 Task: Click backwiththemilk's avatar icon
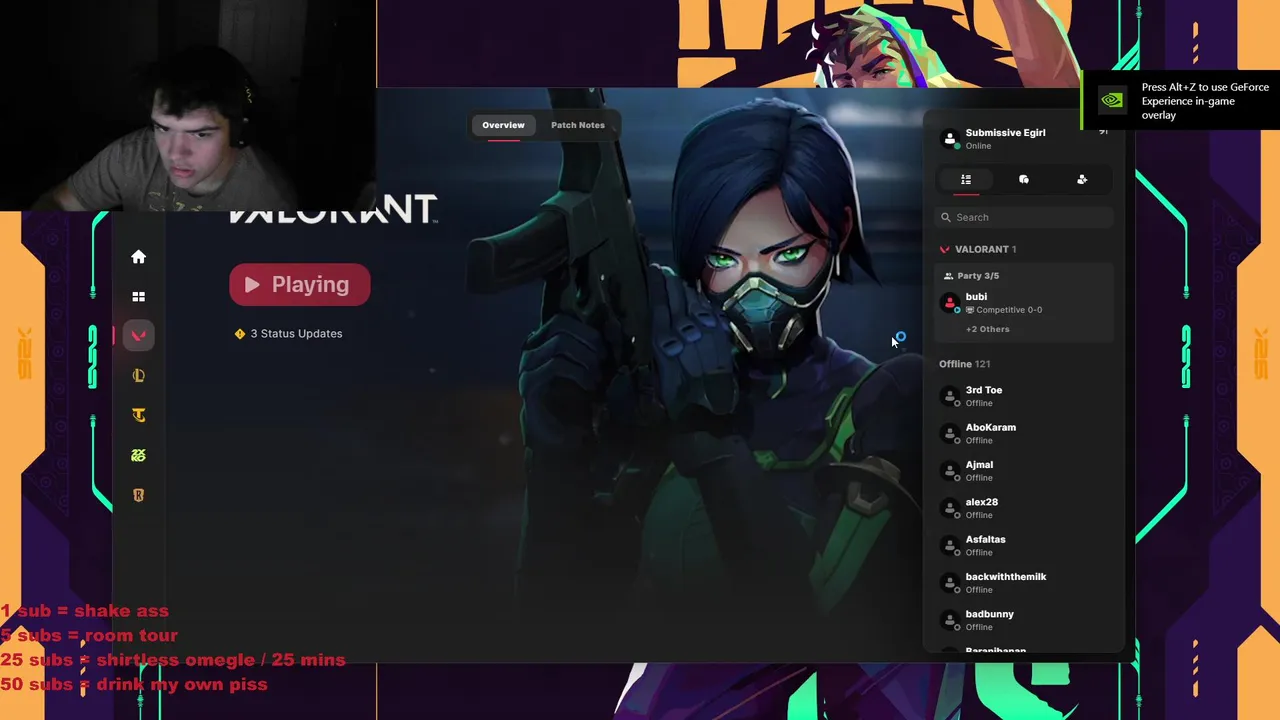[949, 582]
